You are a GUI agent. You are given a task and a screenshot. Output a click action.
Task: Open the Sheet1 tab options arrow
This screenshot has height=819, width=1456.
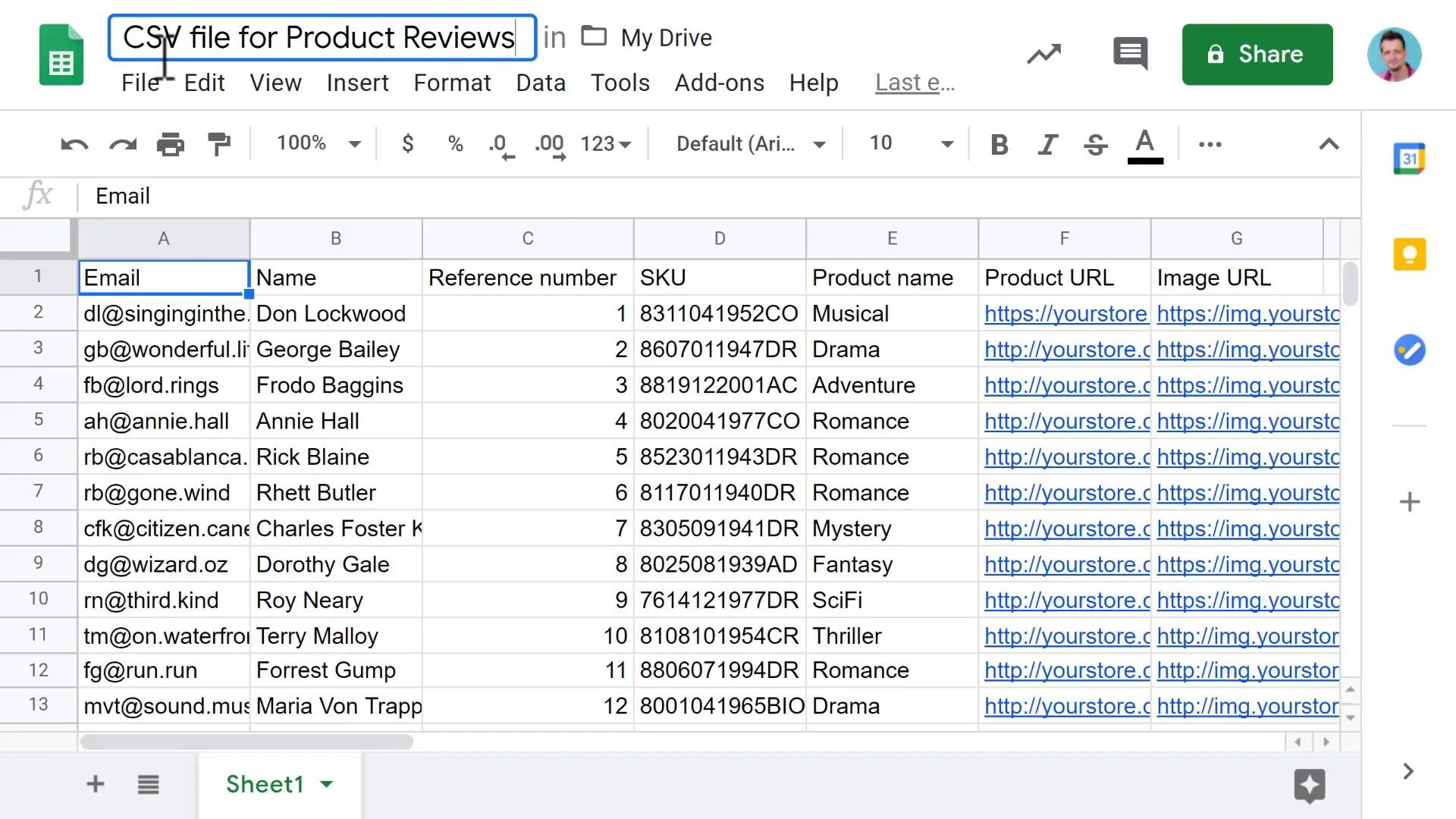[327, 784]
